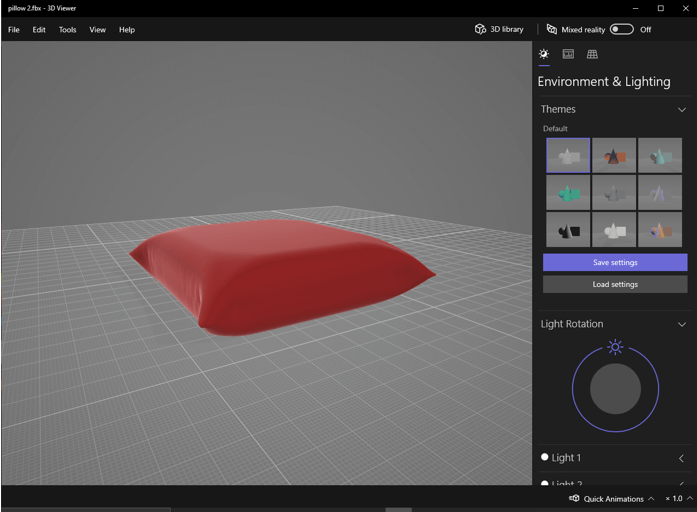Select the teal cone theme in top row
The image size is (697, 512).
point(660,155)
